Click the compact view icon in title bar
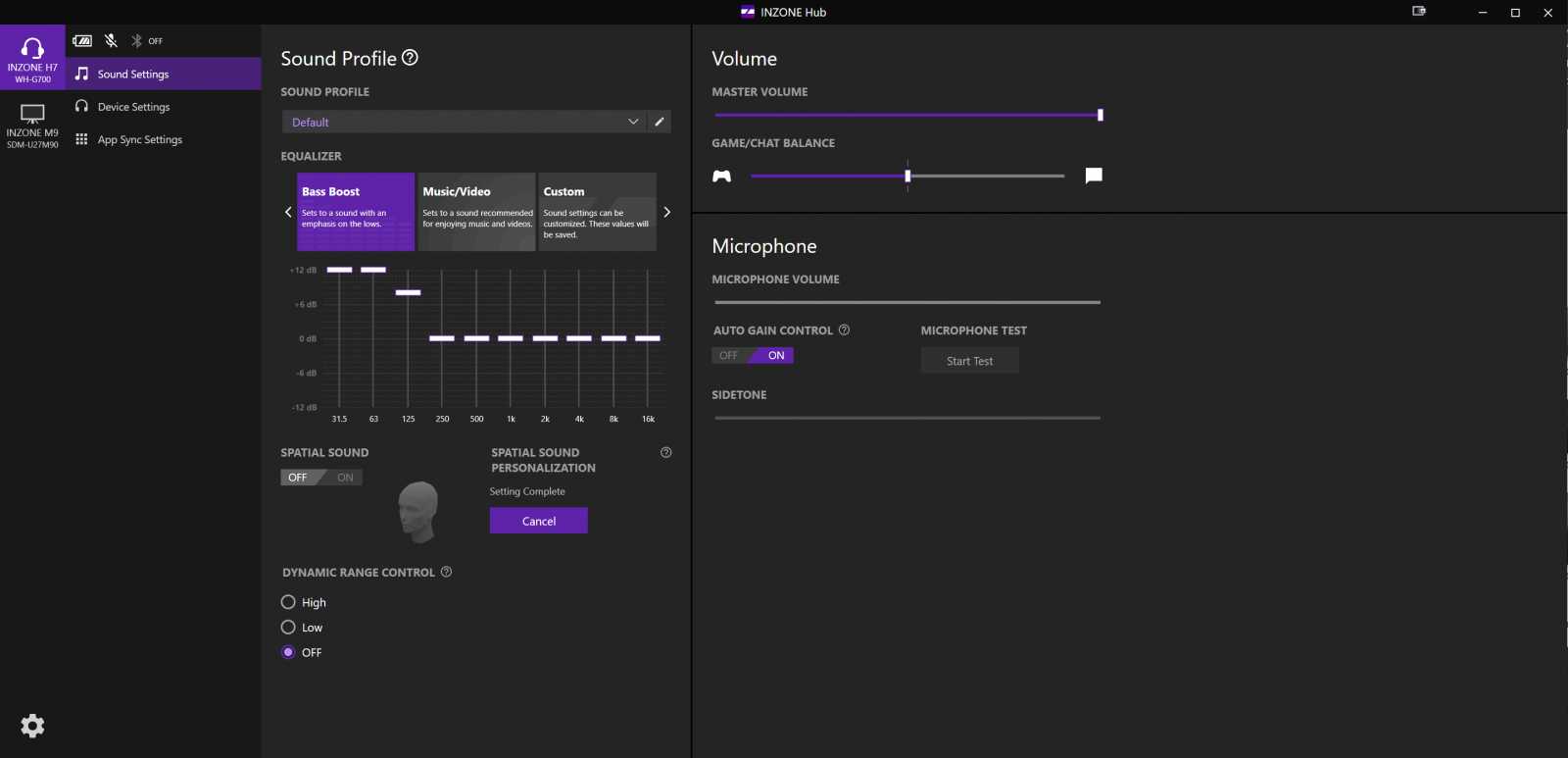The width and height of the screenshot is (1568, 758). pos(1418,12)
